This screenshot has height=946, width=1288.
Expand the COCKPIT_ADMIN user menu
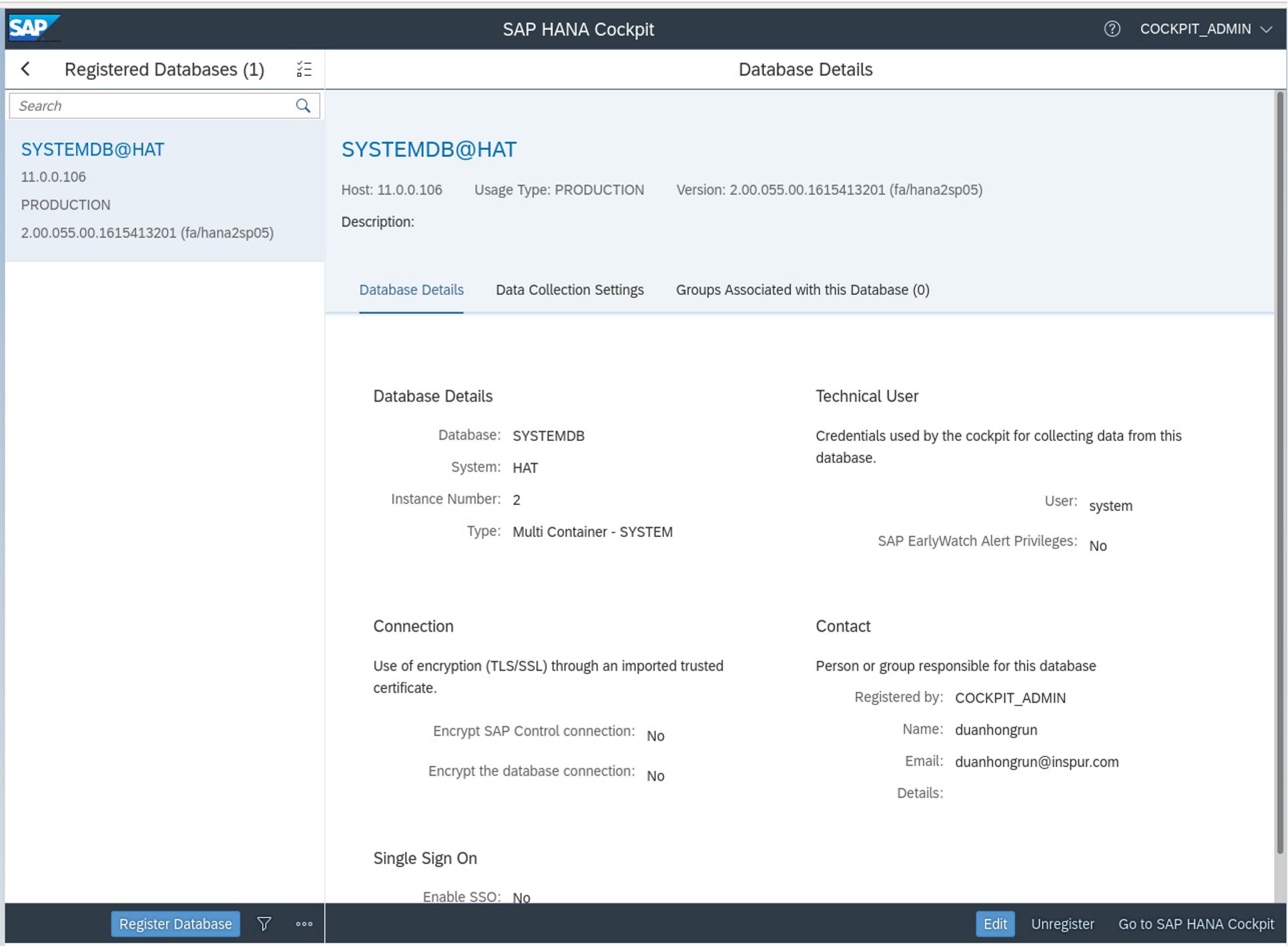[x=1205, y=29]
